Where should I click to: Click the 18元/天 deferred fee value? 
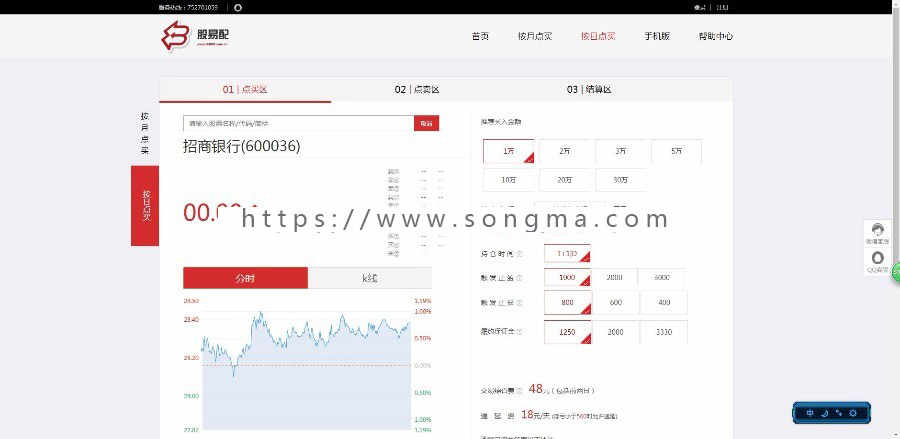pos(536,414)
